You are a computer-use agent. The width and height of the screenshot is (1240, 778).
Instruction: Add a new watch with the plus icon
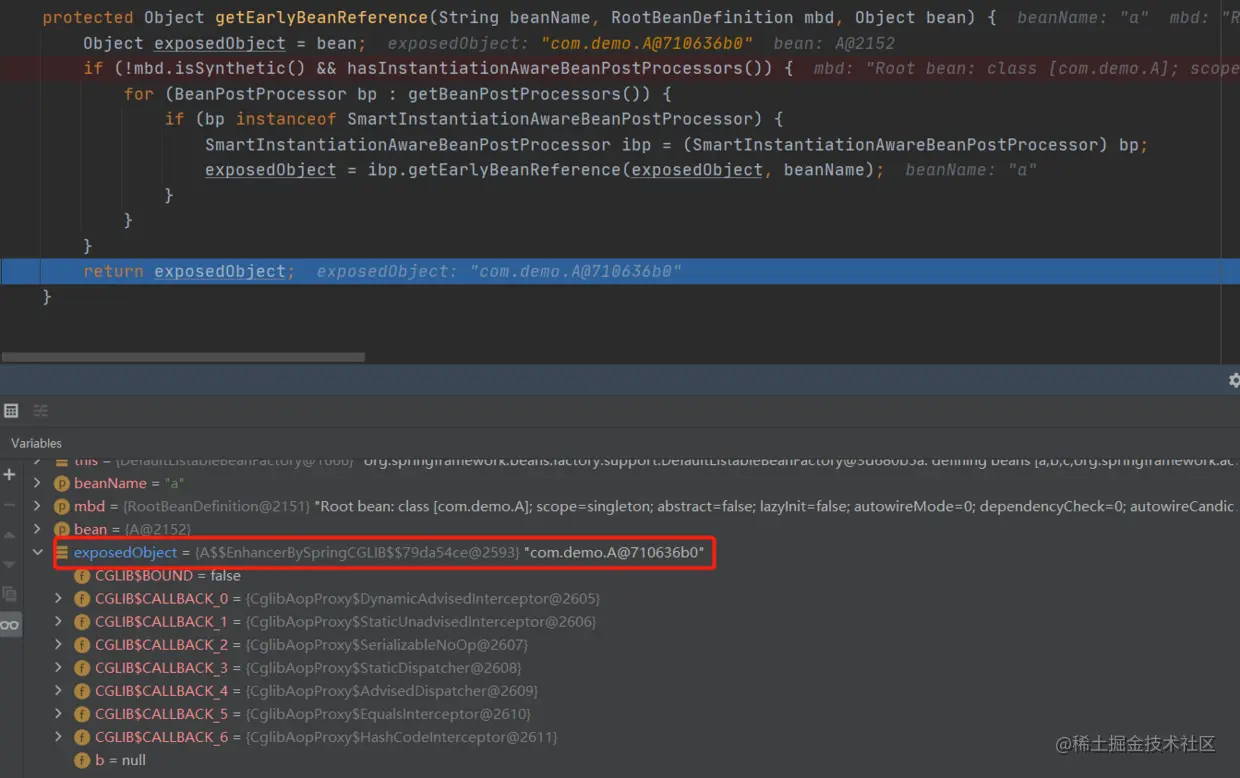pyautogui.click(x=10, y=474)
